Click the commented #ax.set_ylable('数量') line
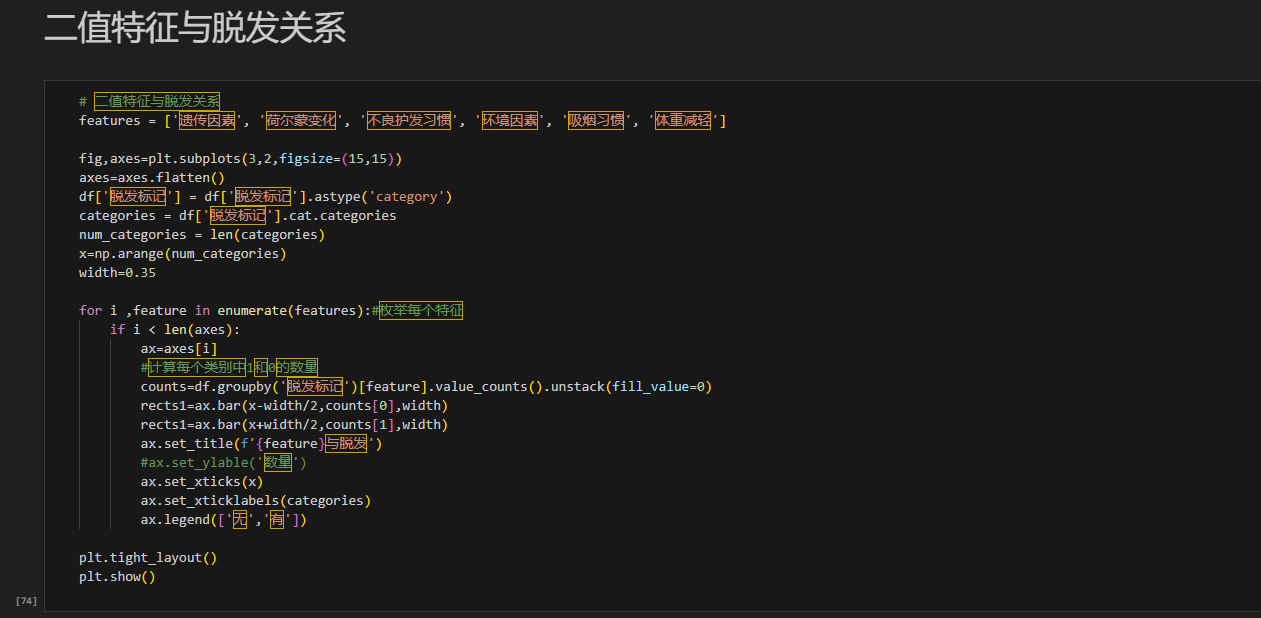This screenshot has width=1261, height=618. coord(224,462)
